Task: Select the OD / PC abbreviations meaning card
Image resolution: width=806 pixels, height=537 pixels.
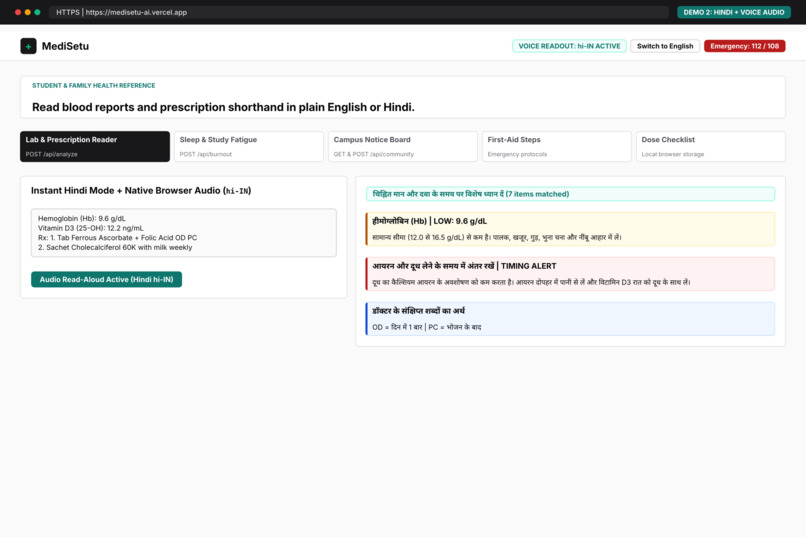Action: [x=570, y=319]
